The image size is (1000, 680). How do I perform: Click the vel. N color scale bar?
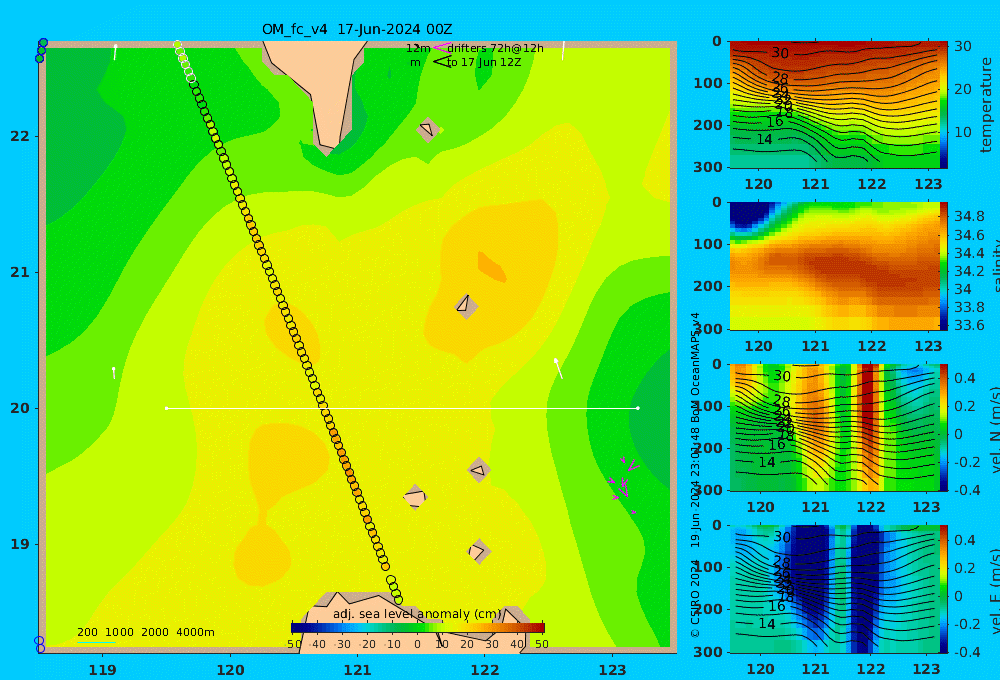click(944, 427)
